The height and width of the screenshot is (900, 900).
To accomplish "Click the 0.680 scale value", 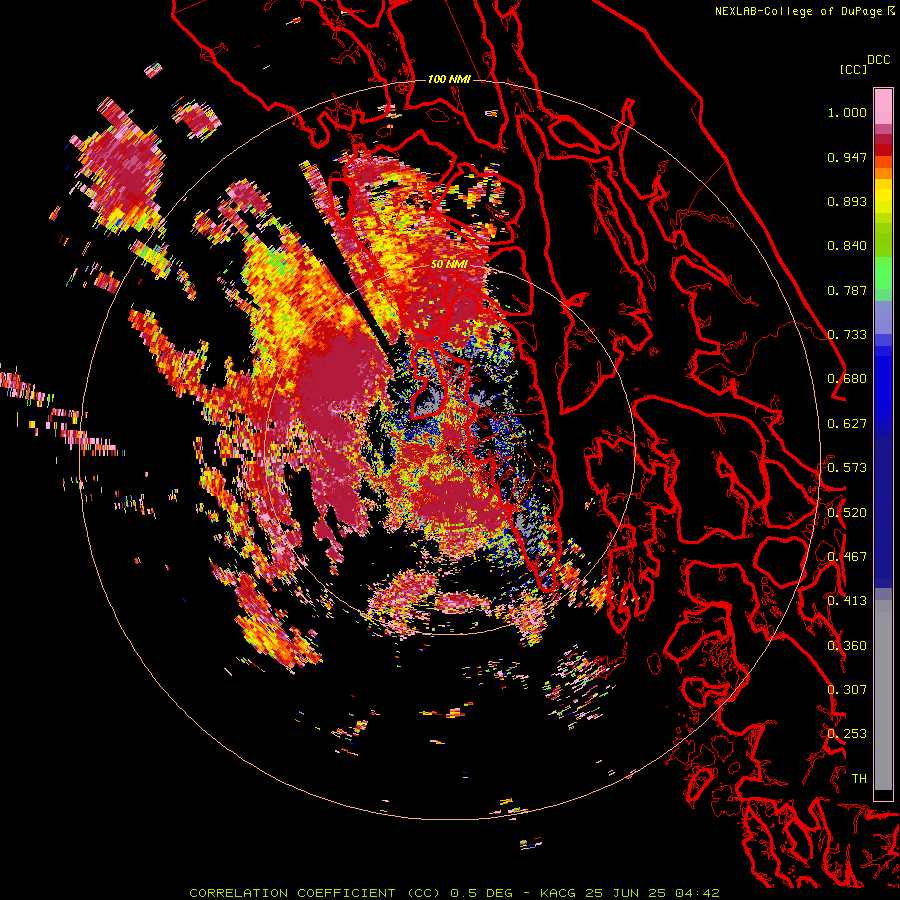I will tap(847, 379).
